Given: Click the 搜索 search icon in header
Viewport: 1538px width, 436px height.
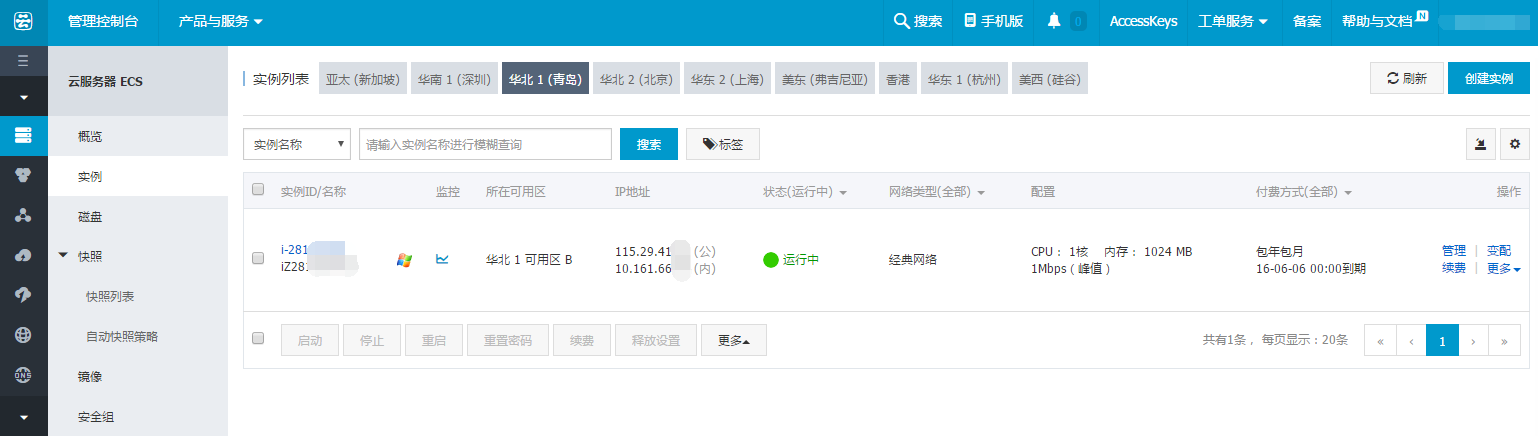Looking at the screenshot, I should [917, 20].
